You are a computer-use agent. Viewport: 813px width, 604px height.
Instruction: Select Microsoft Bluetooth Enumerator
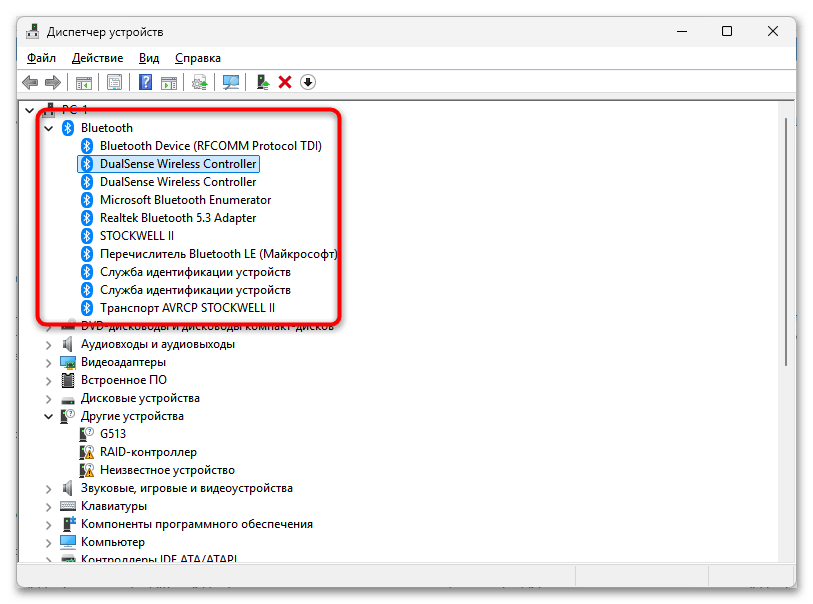186,200
